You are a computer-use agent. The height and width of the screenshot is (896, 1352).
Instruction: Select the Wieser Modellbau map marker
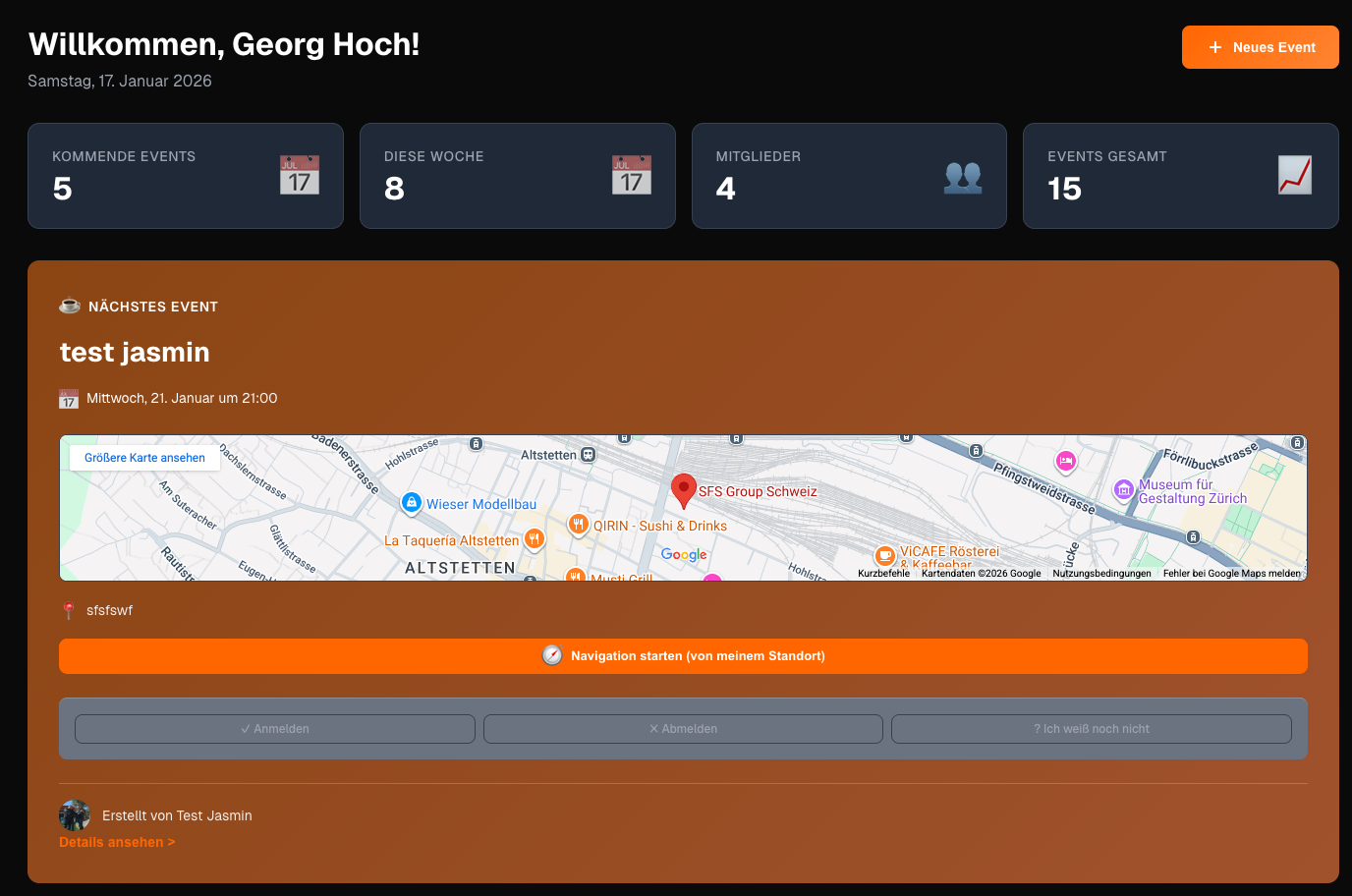coord(412,503)
